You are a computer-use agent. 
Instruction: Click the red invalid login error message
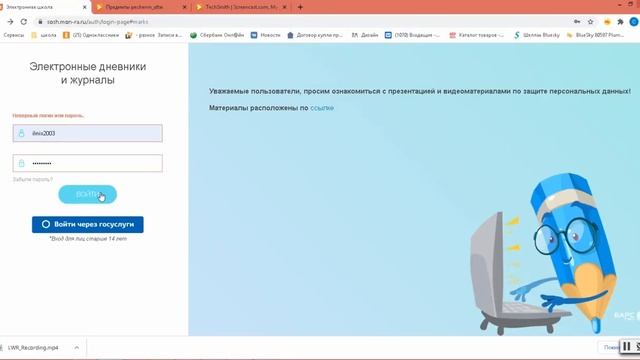(48, 116)
